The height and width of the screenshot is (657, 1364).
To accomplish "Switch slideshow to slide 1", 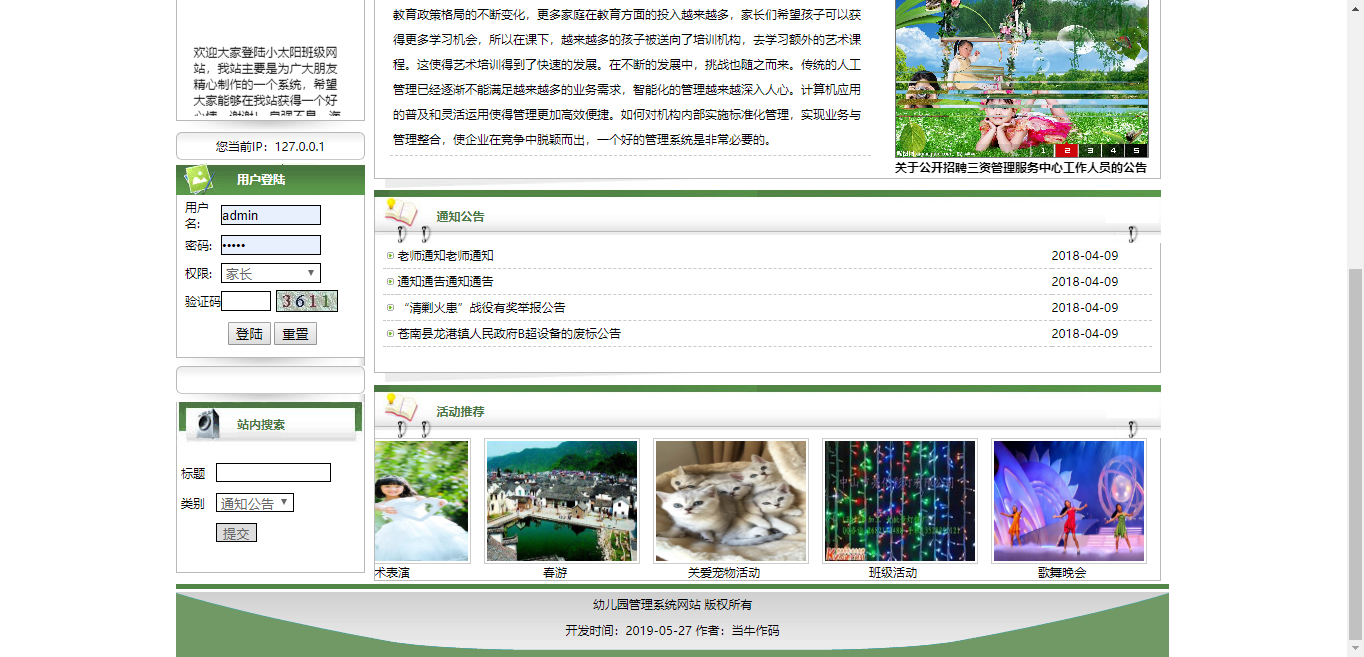I will tap(1042, 151).
